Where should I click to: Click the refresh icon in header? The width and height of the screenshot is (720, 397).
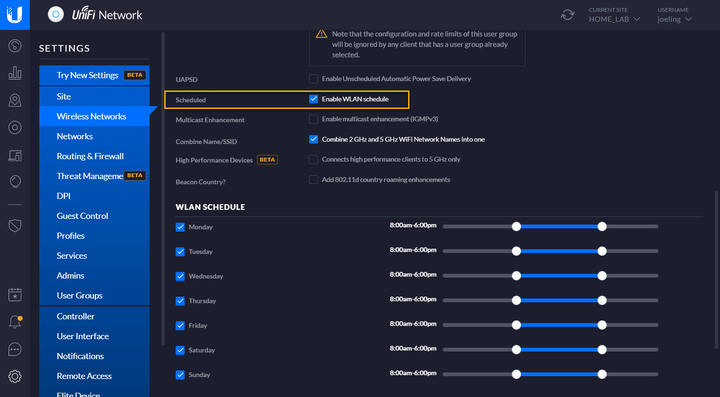coord(568,15)
